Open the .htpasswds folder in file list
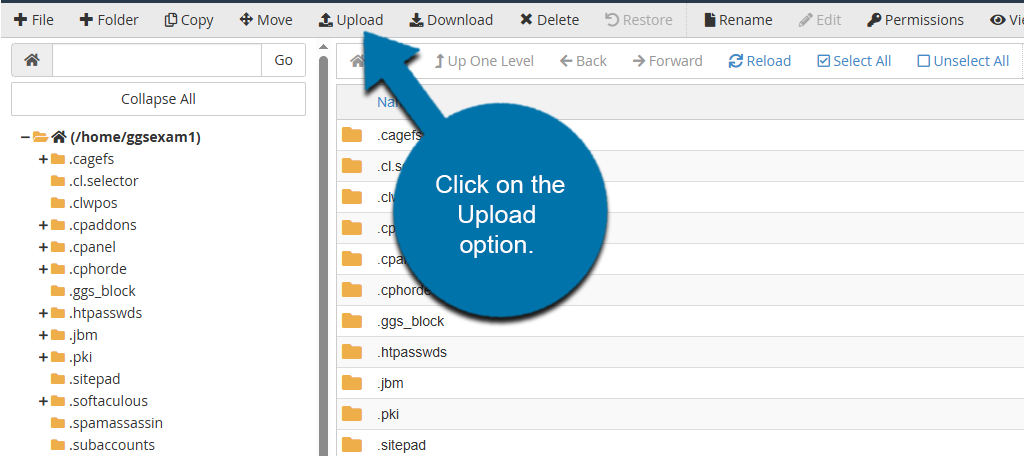This screenshot has height=456, width=1024. 412,352
